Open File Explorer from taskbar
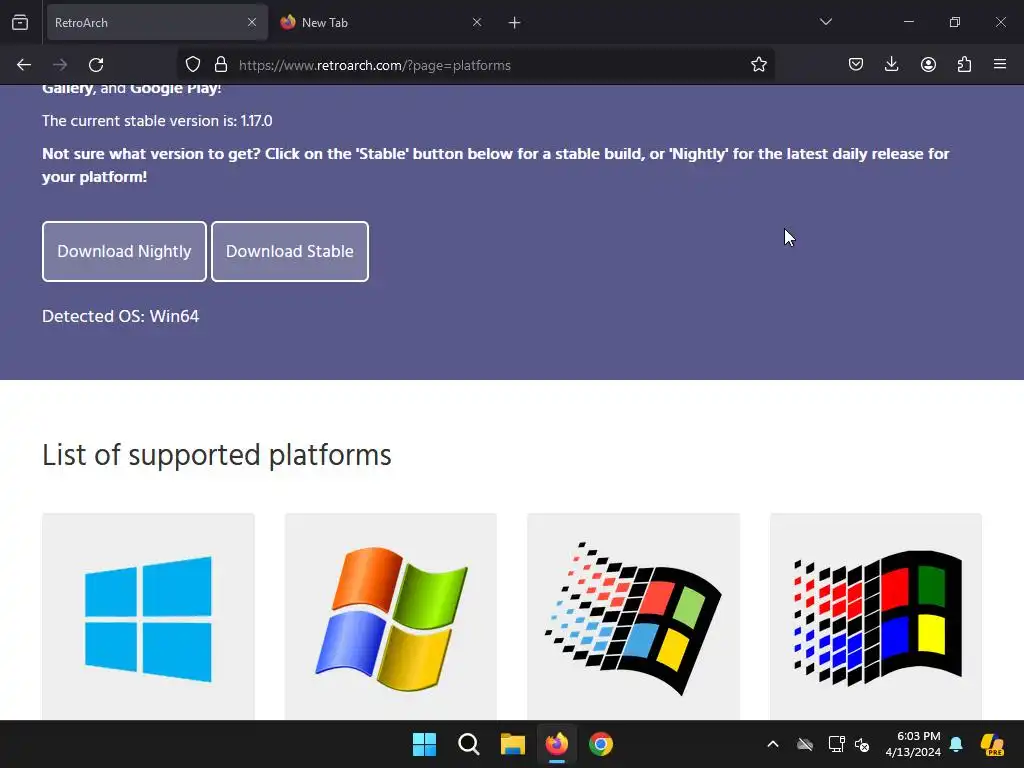The width and height of the screenshot is (1024, 768). click(513, 744)
